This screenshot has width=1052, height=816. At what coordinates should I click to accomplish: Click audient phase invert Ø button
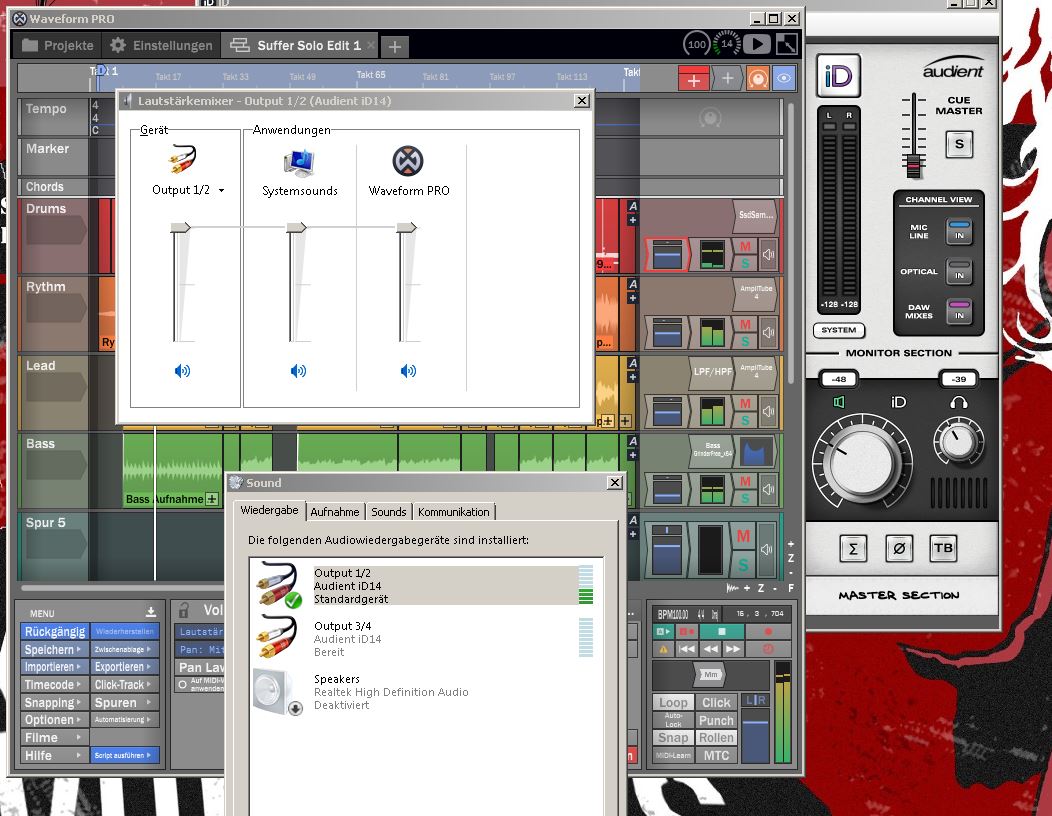pos(899,548)
